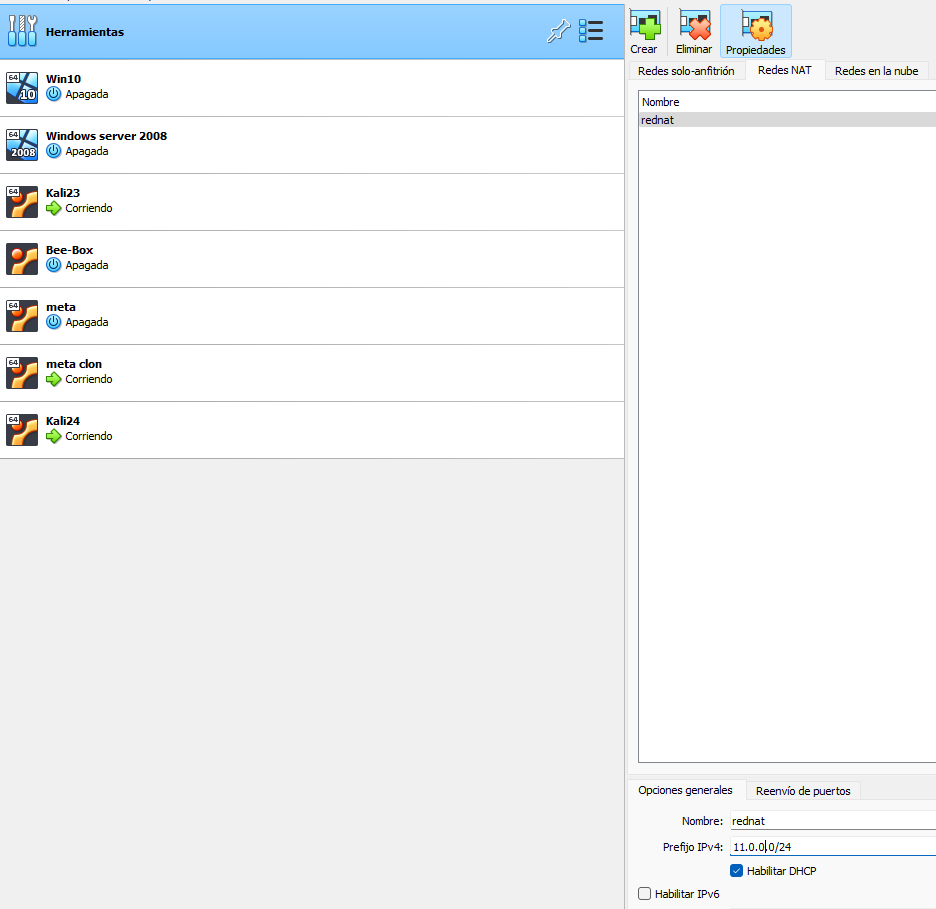This screenshot has width=936, height=909.
Task: Select the Bee-Box name text
Action: (x=69, y=250)
